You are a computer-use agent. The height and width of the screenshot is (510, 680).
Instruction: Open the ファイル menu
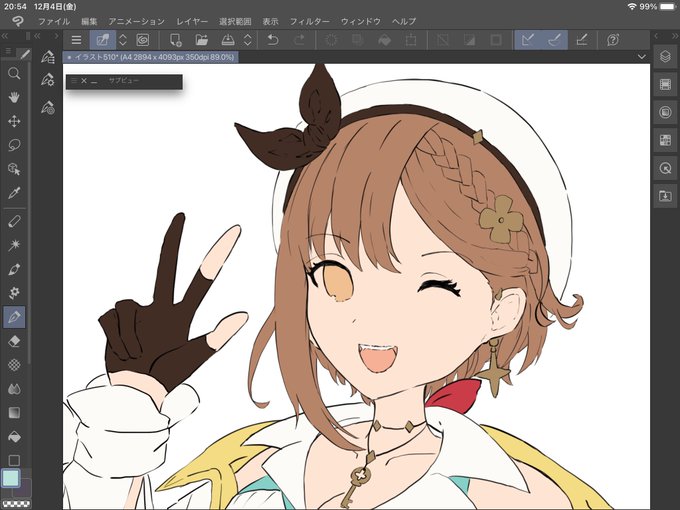click(x=54, y=21)
